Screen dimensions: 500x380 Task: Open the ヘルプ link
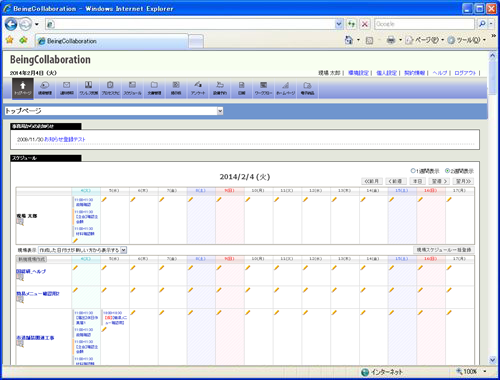click(440, 73)
